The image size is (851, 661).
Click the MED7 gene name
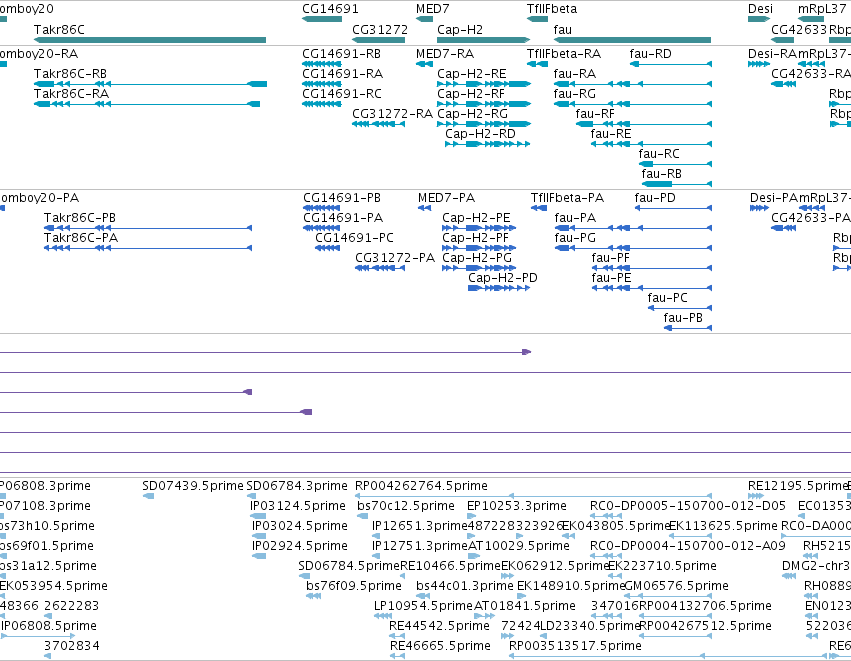(433, 9)
